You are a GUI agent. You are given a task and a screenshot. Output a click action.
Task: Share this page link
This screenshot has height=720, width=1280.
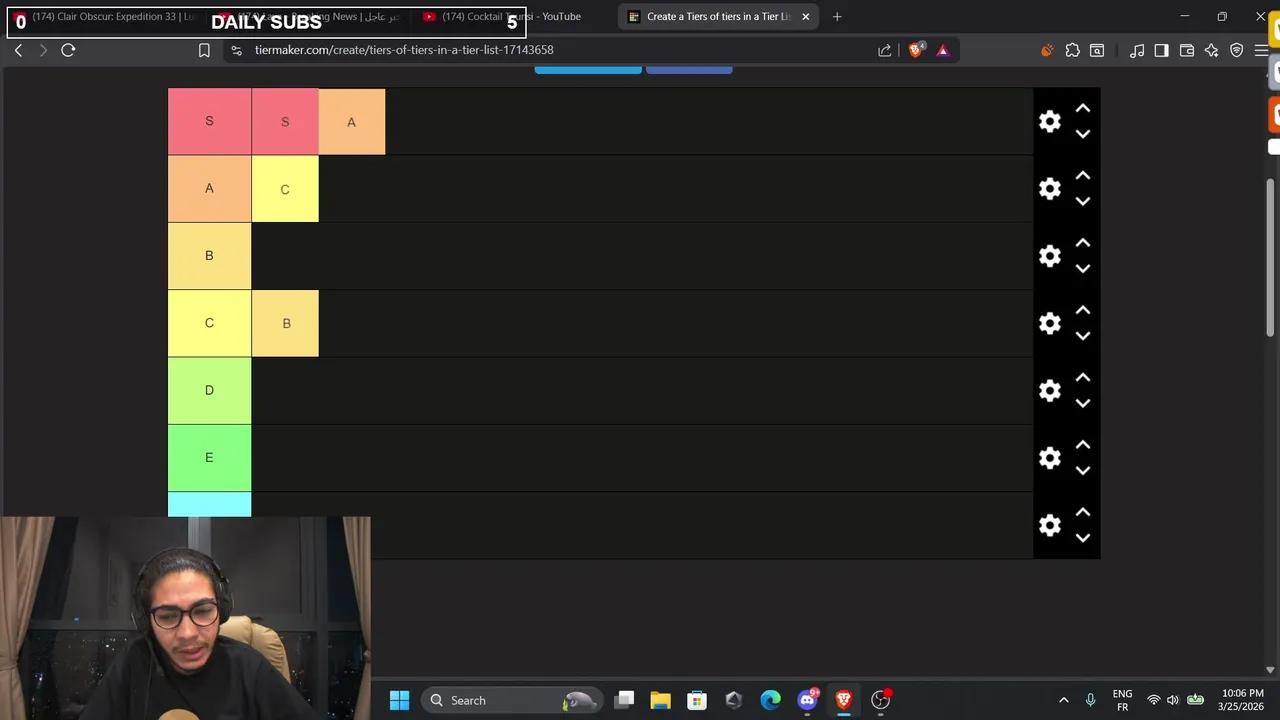(885, 50)
